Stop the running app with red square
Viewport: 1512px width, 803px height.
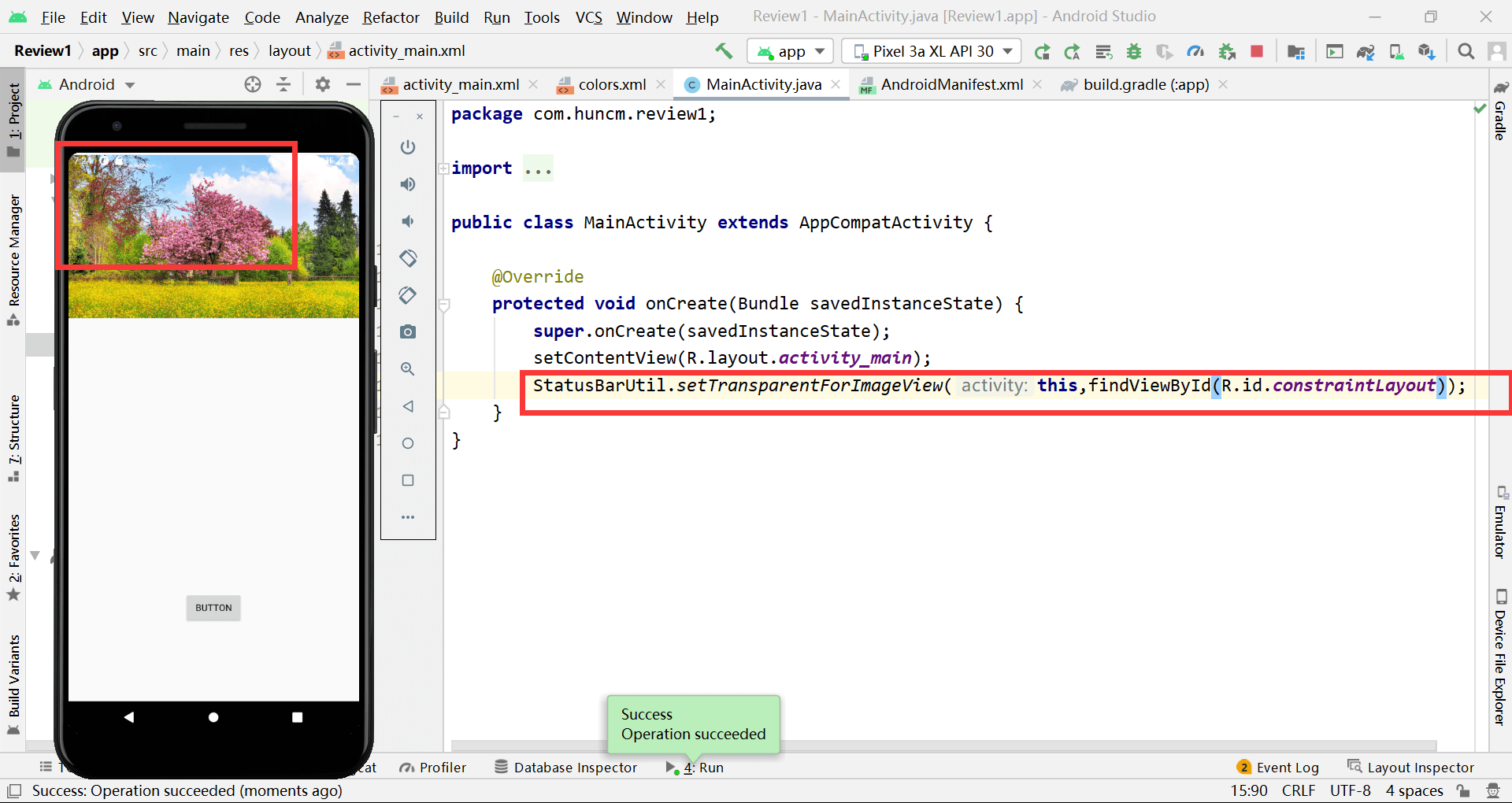tap(1257, 51)
